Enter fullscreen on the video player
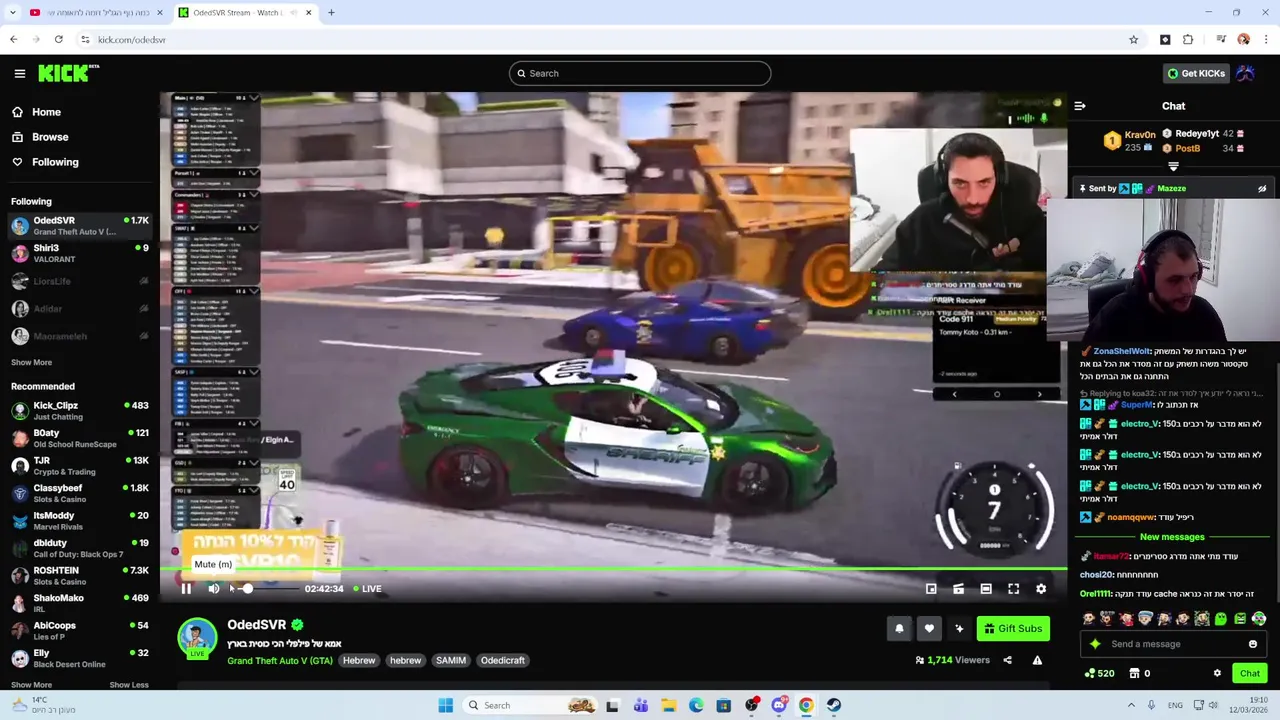This screenshot has width=1280, height=720. click(x=1013, y=589)
